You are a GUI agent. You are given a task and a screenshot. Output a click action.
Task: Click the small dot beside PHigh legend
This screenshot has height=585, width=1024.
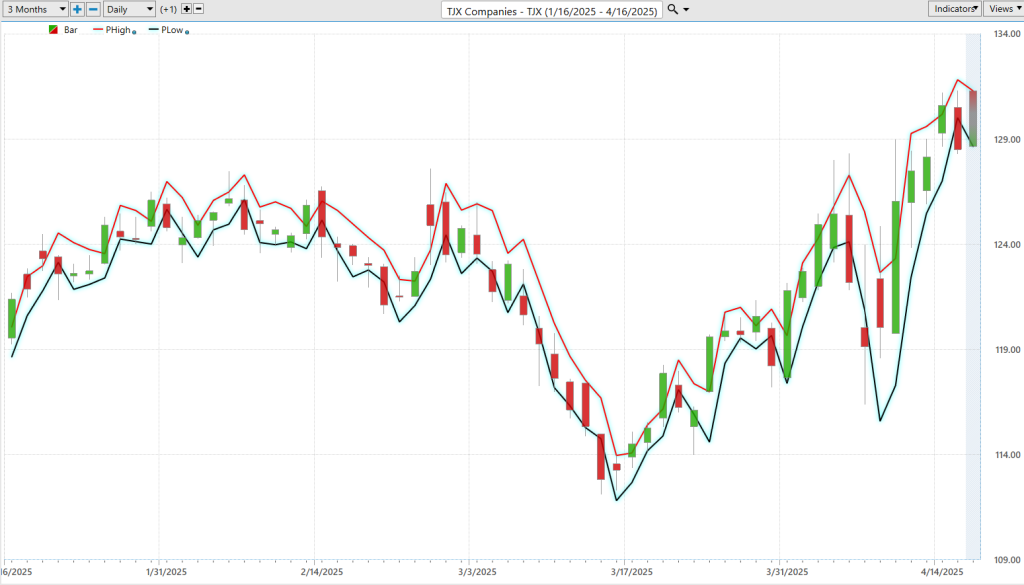[135, 32]
